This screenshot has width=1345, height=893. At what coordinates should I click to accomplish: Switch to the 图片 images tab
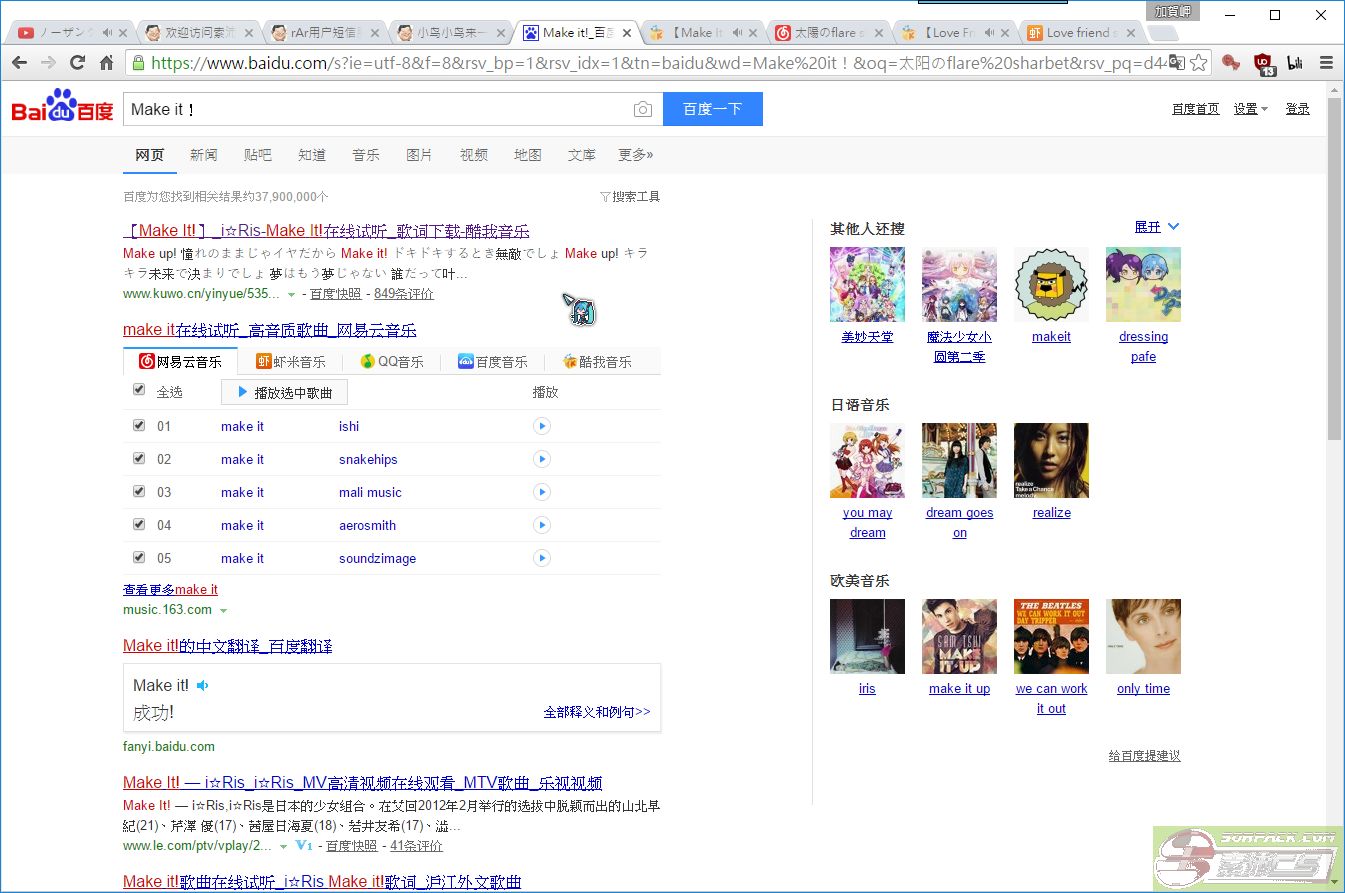[420, 155]
